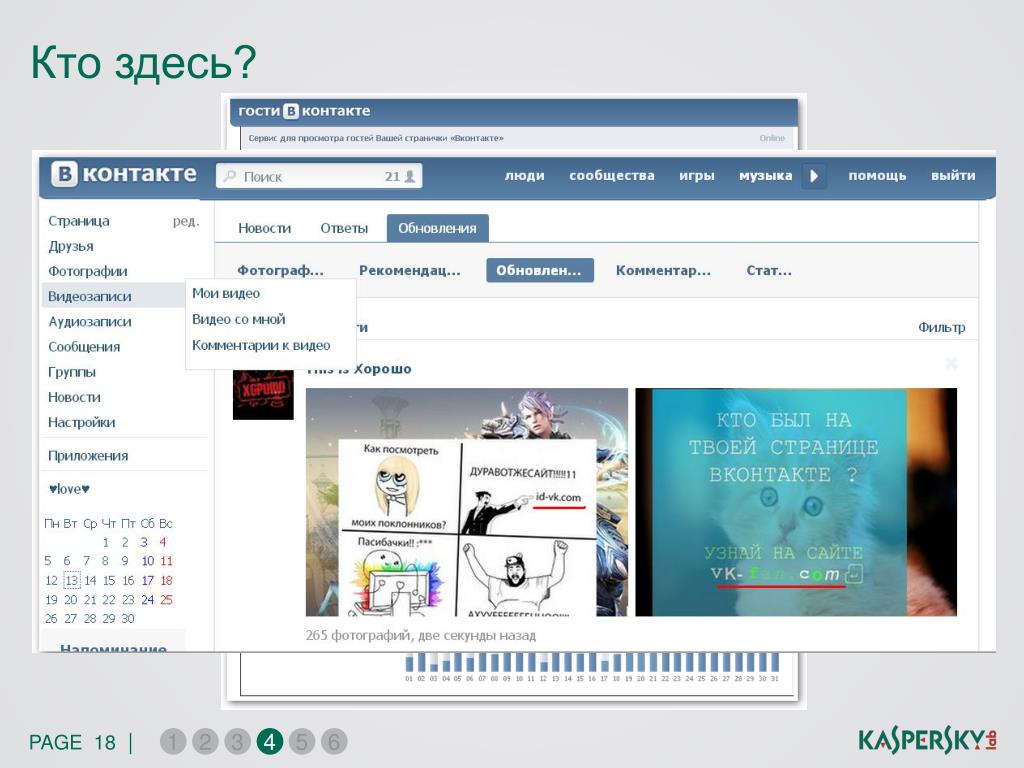Go to slide section 5
The width and height of the screenshot is (1024, 768).
pyautogui.click(x=302, y=742)
